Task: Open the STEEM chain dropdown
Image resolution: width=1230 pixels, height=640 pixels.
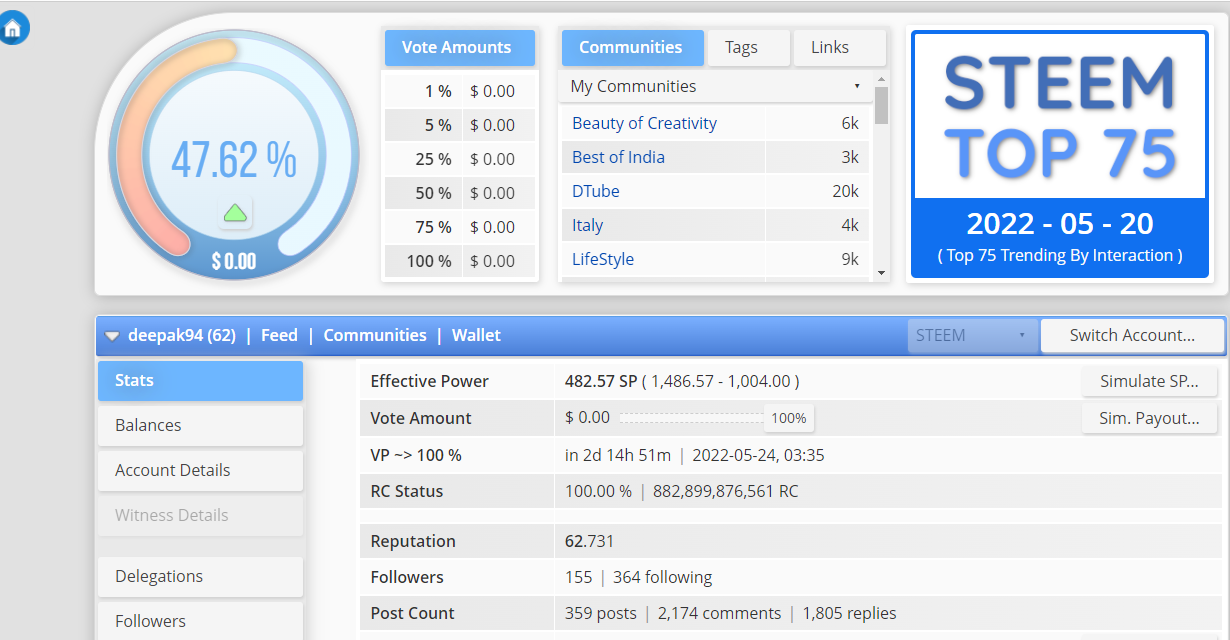Action: pos(970,335)
